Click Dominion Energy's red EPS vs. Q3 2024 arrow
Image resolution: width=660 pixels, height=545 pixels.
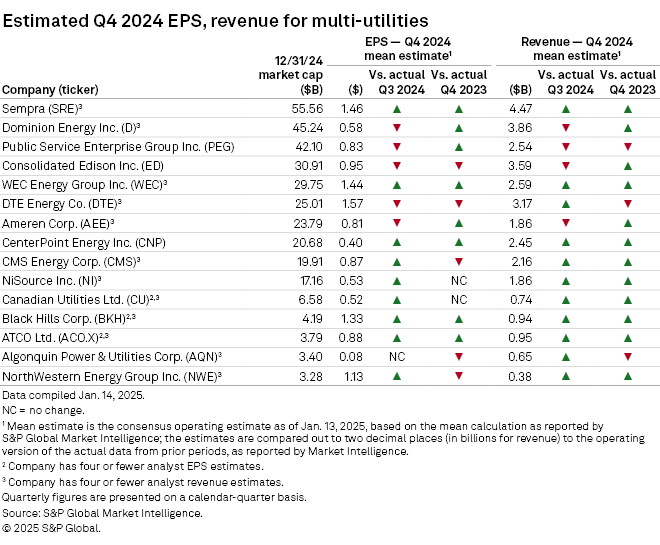pos(399,128)
